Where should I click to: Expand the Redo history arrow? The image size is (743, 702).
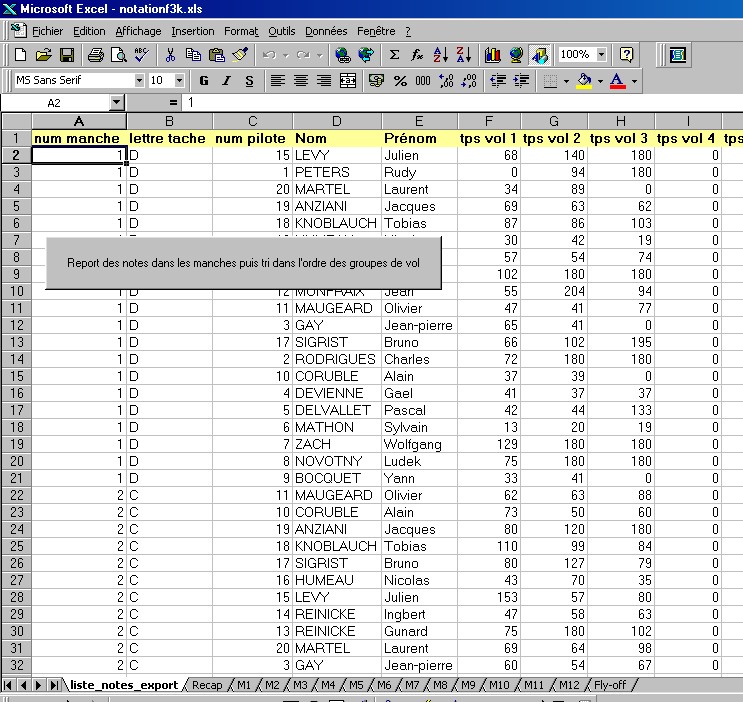(x=320, y=55)
